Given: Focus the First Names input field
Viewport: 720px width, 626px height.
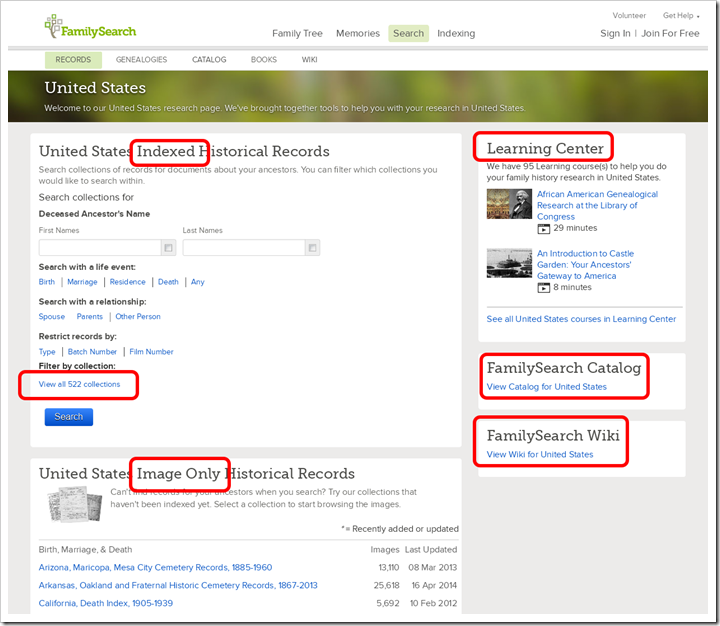Looking at the screenshot, I should tap(100, 248).
